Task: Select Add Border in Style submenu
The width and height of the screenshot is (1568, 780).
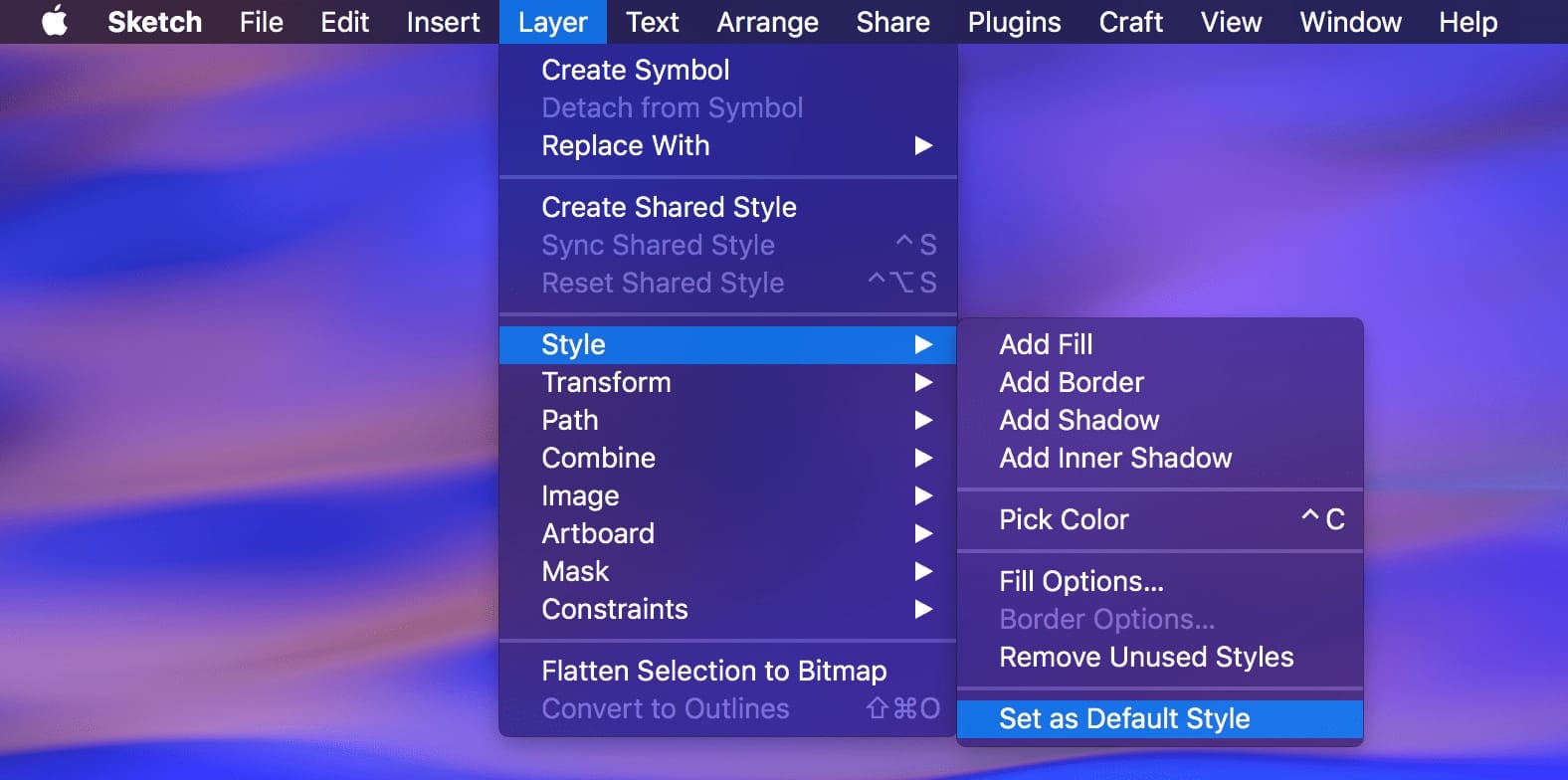Action: pyautogui.click(x=1160, y=382)
